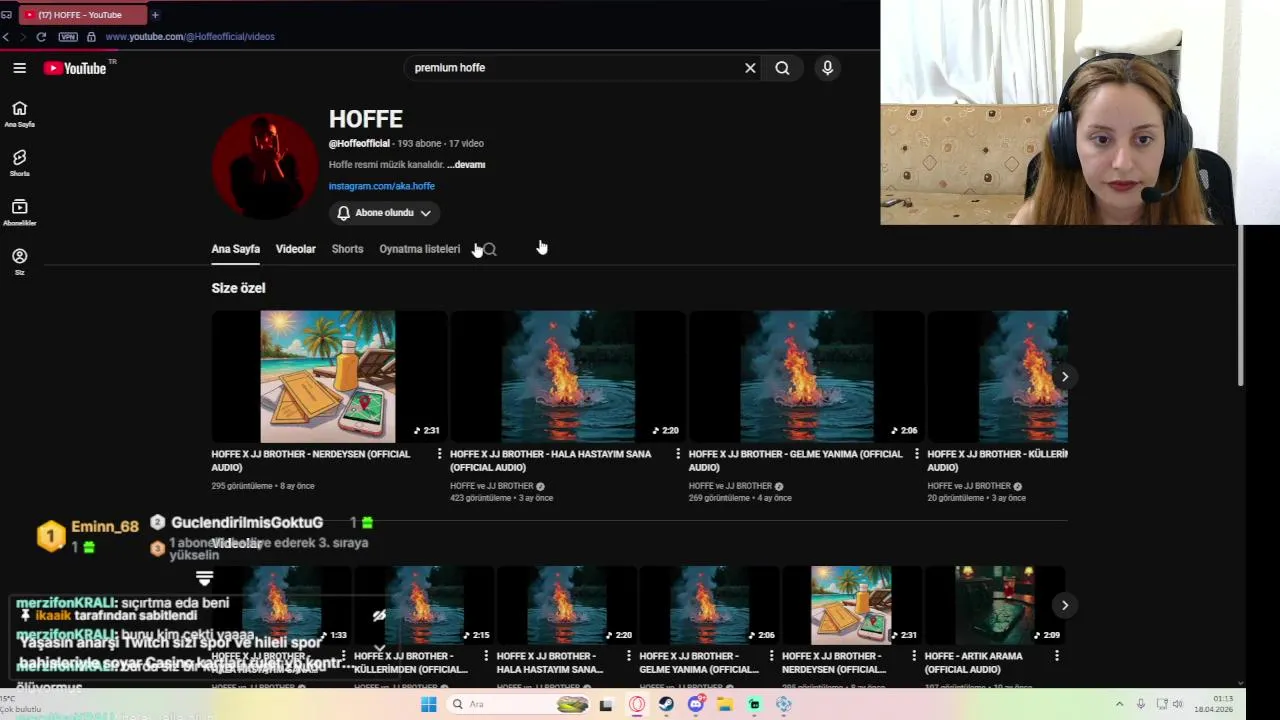This screenshot has height=720, width=1280.
Task: Click the YouTube URL in address bar
Action: click(x=190, y=37)
